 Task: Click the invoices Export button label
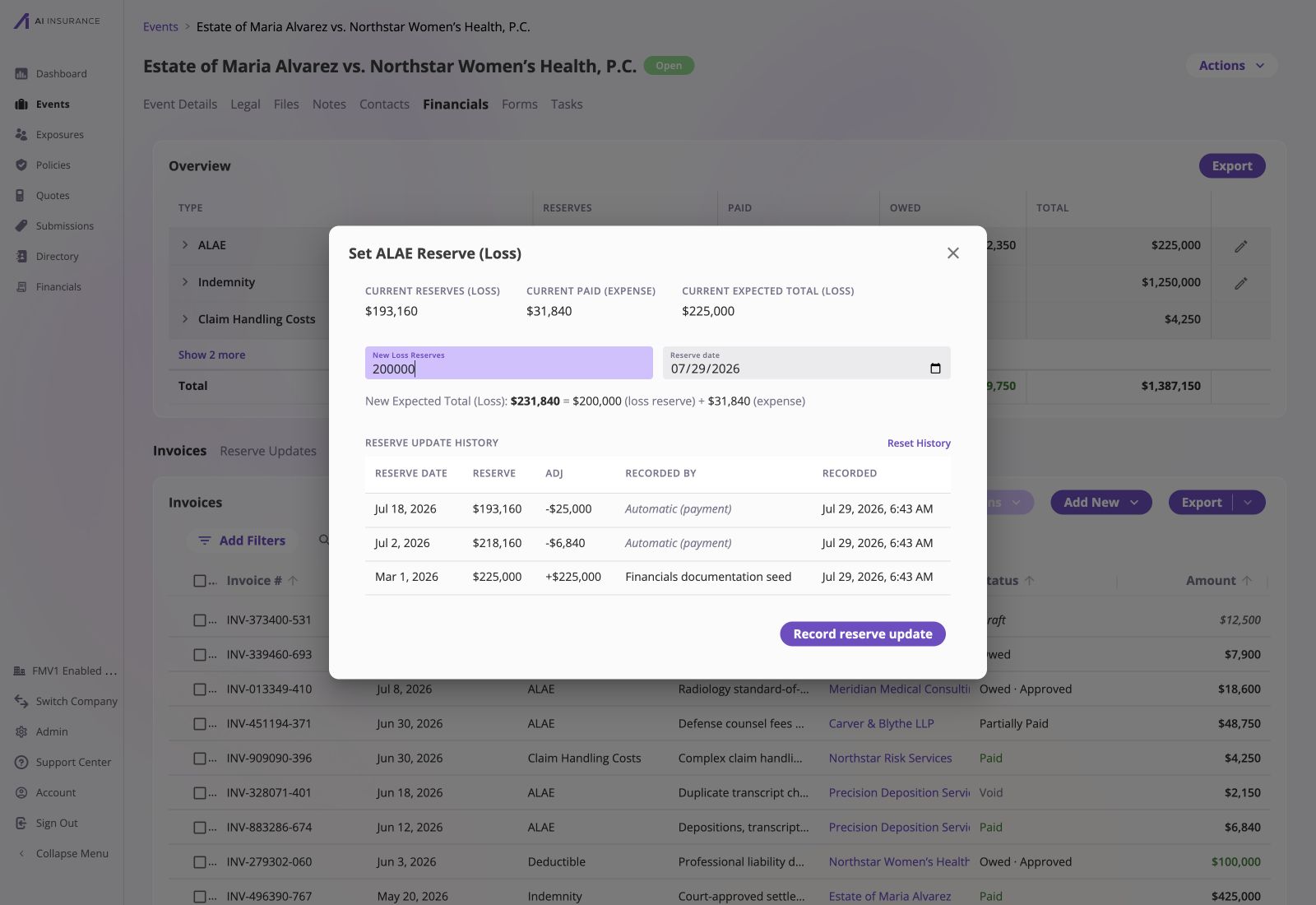click(x=1202, y=503)
